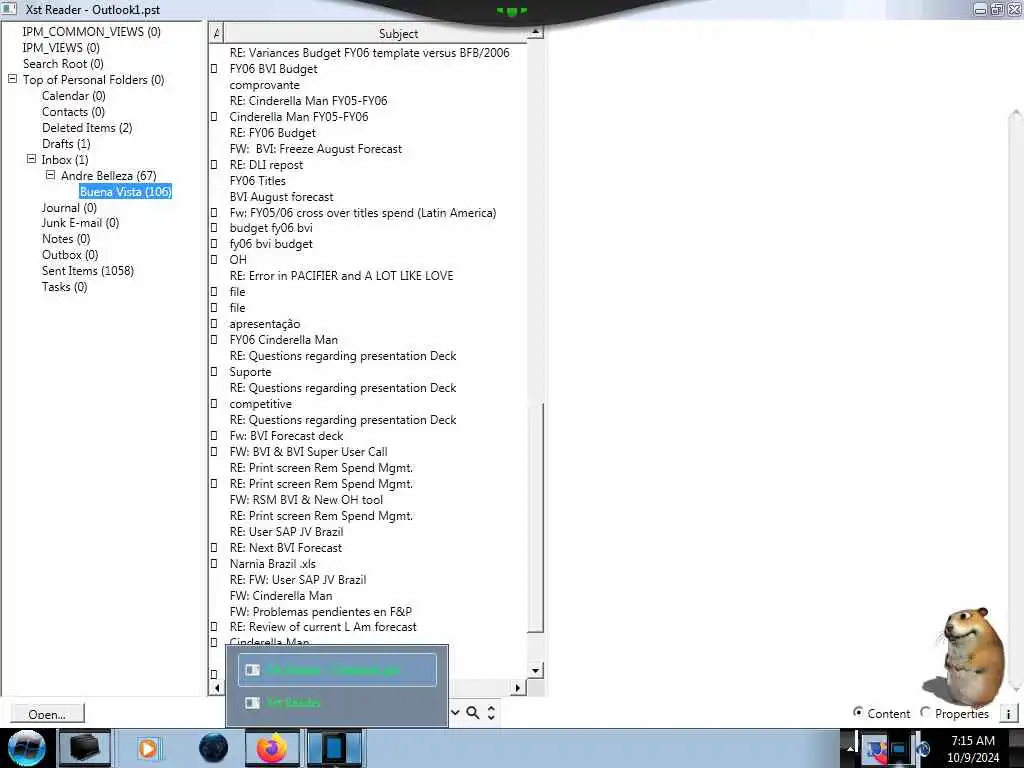
Task: Open 'RE: Error in PACIFIER and A LOT LIKE LOVE'
Action: 341,276
